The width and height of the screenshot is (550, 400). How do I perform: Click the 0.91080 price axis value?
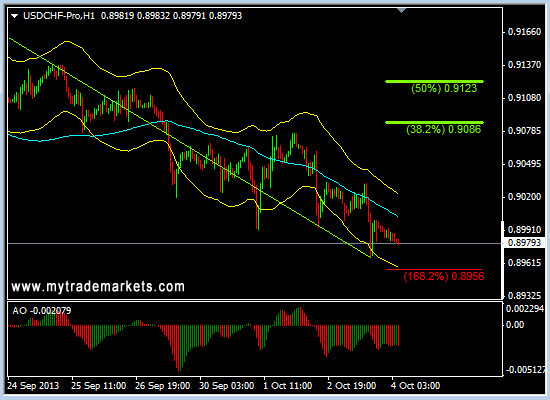tap(525, 98)
